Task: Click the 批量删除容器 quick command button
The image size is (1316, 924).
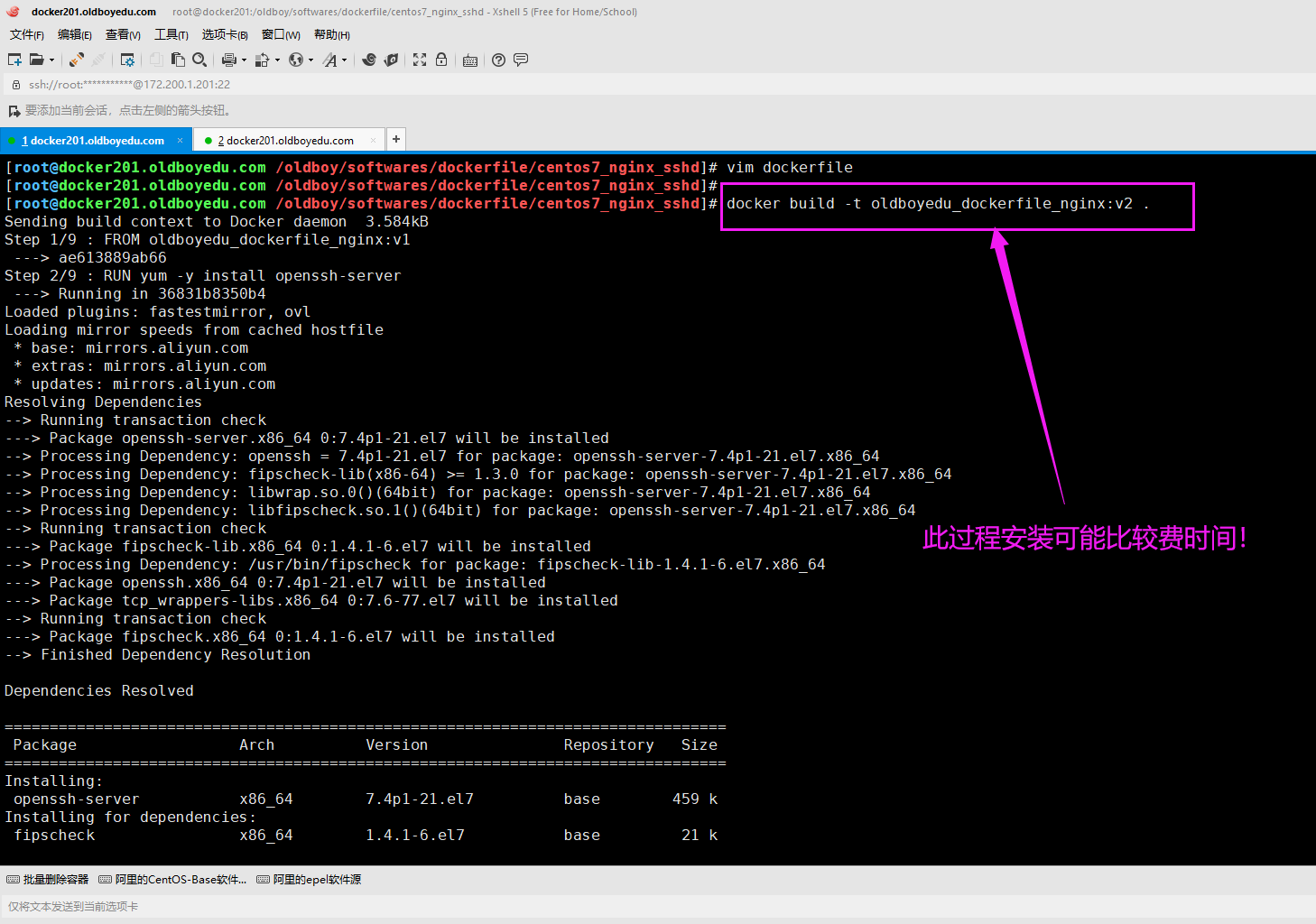Action: click(x=48, y=879)
